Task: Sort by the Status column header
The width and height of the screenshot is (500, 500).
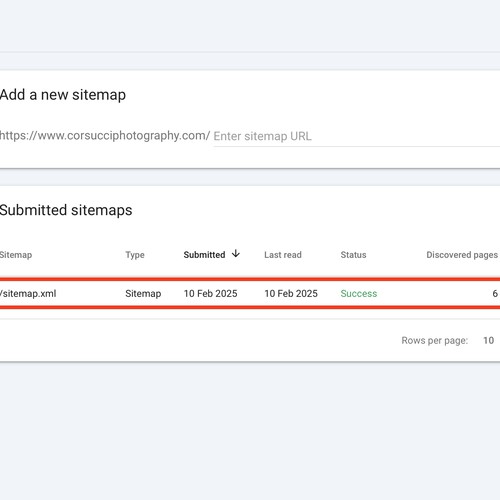Action: (353, 255)
